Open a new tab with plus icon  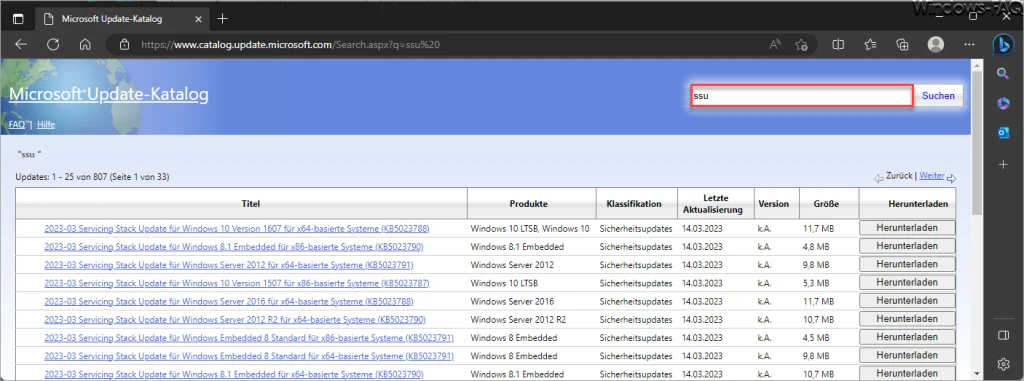[x=222, y=18]
